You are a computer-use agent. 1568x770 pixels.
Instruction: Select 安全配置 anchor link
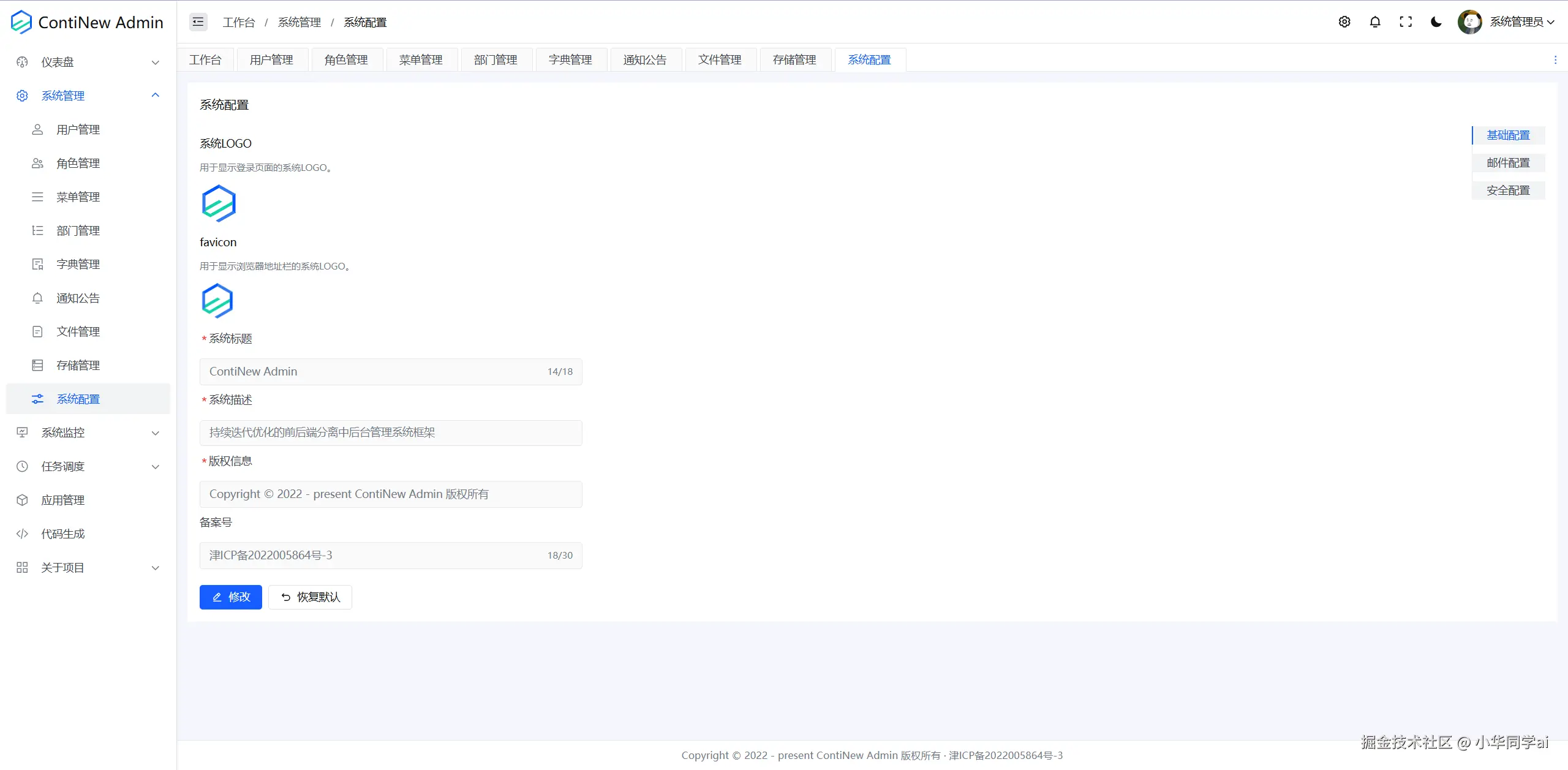pyautogui.click(x=1508, y=191)
